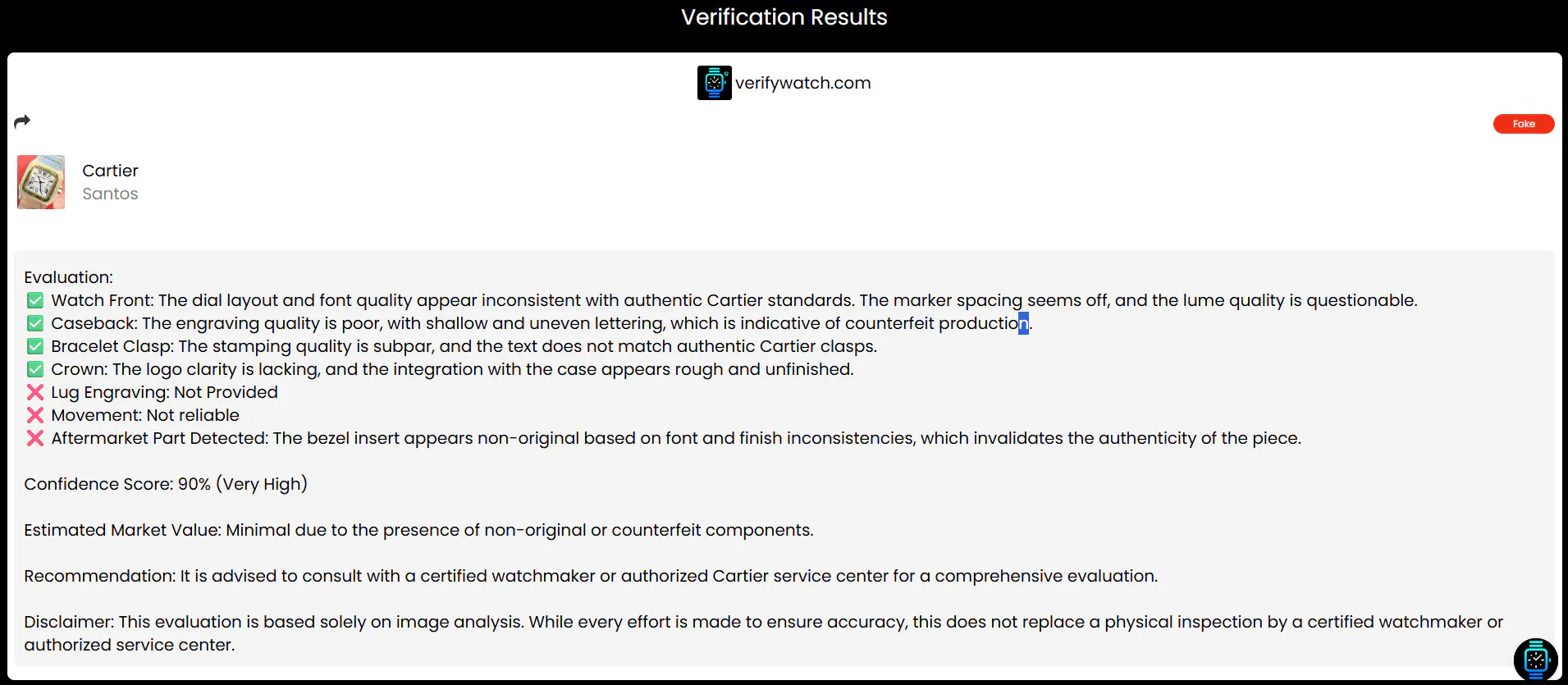
Task: Click the verifywatch.com site name
Action: (x=802, y=83)
